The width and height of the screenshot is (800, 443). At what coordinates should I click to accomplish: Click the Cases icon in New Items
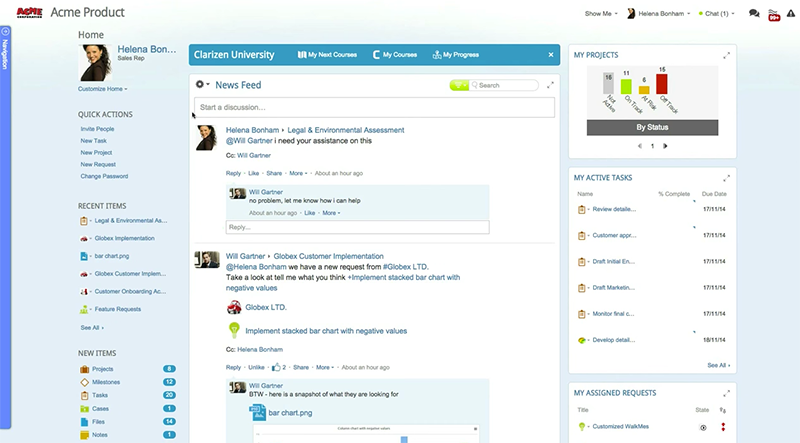click(x=84, y=409)
